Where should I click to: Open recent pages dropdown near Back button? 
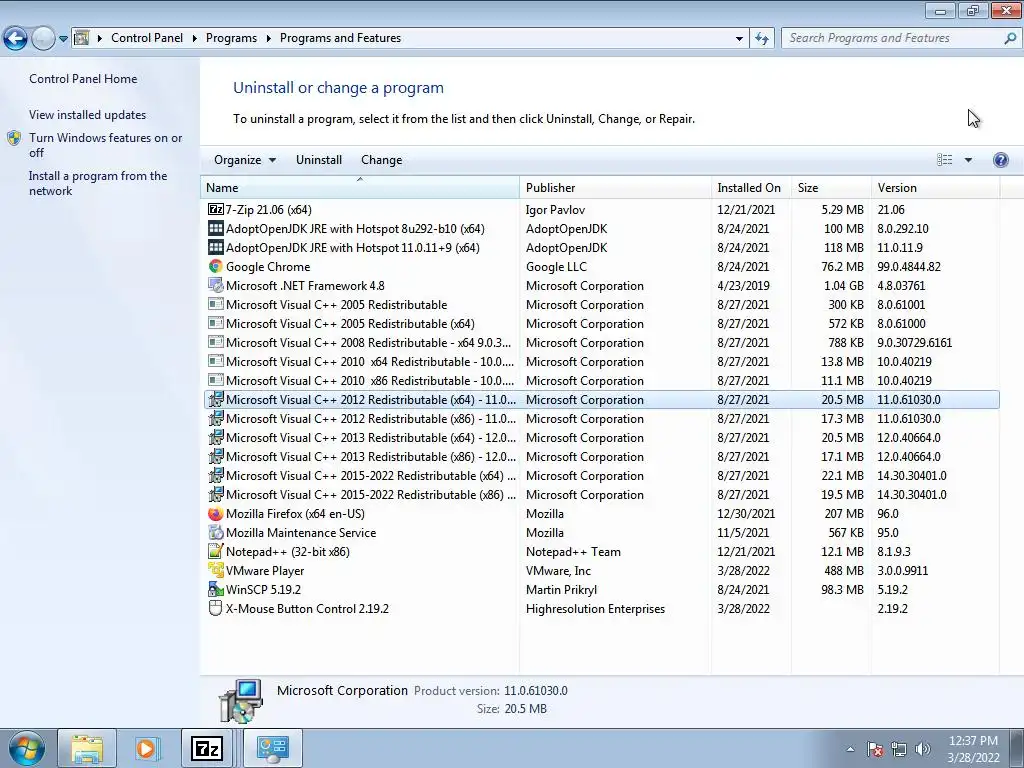point(63,39)
